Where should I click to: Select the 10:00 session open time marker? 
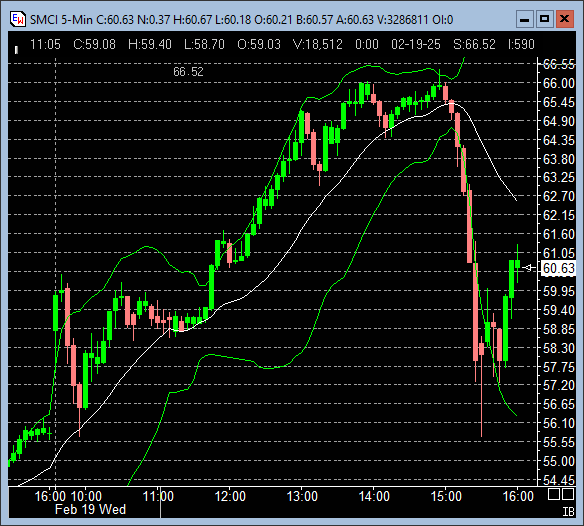(86, 496)
